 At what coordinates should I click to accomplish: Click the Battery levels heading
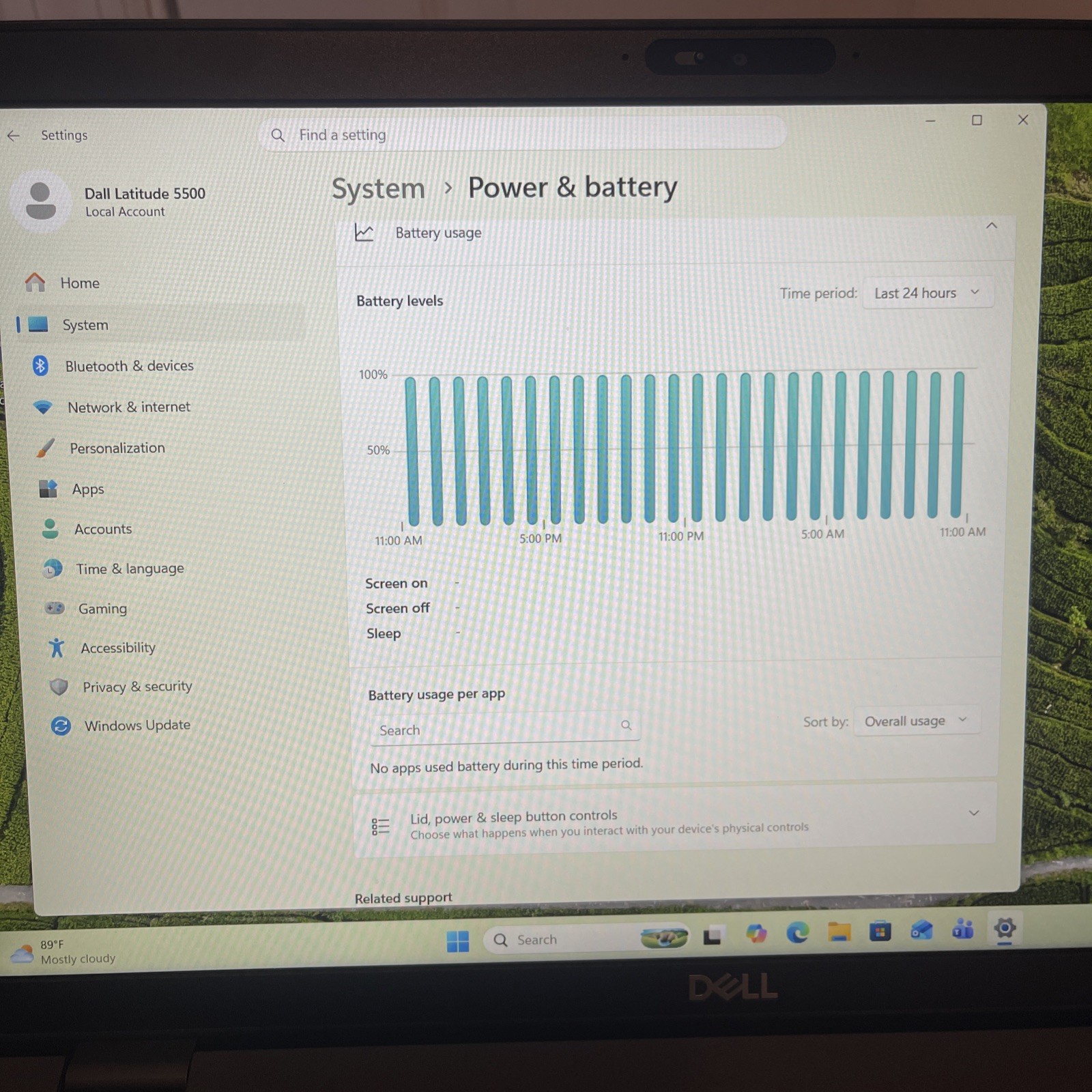pos(399,301)
